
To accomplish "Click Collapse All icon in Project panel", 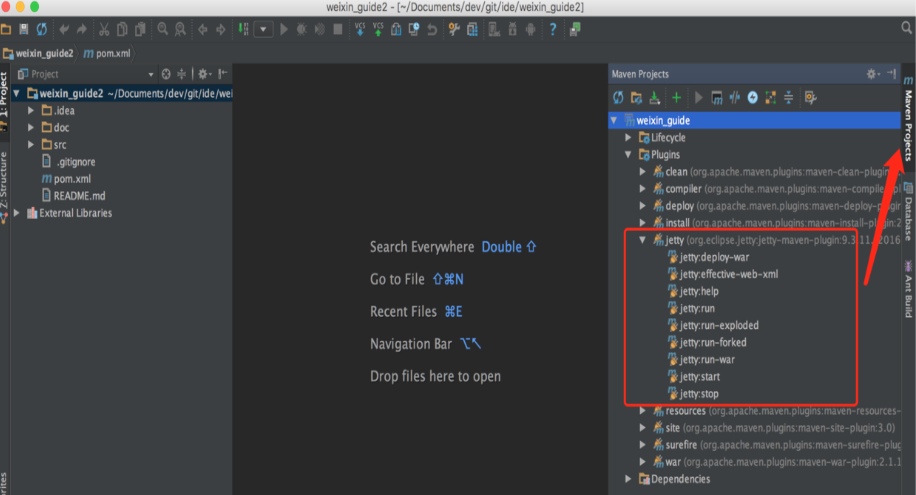I will tap(182, 74).
